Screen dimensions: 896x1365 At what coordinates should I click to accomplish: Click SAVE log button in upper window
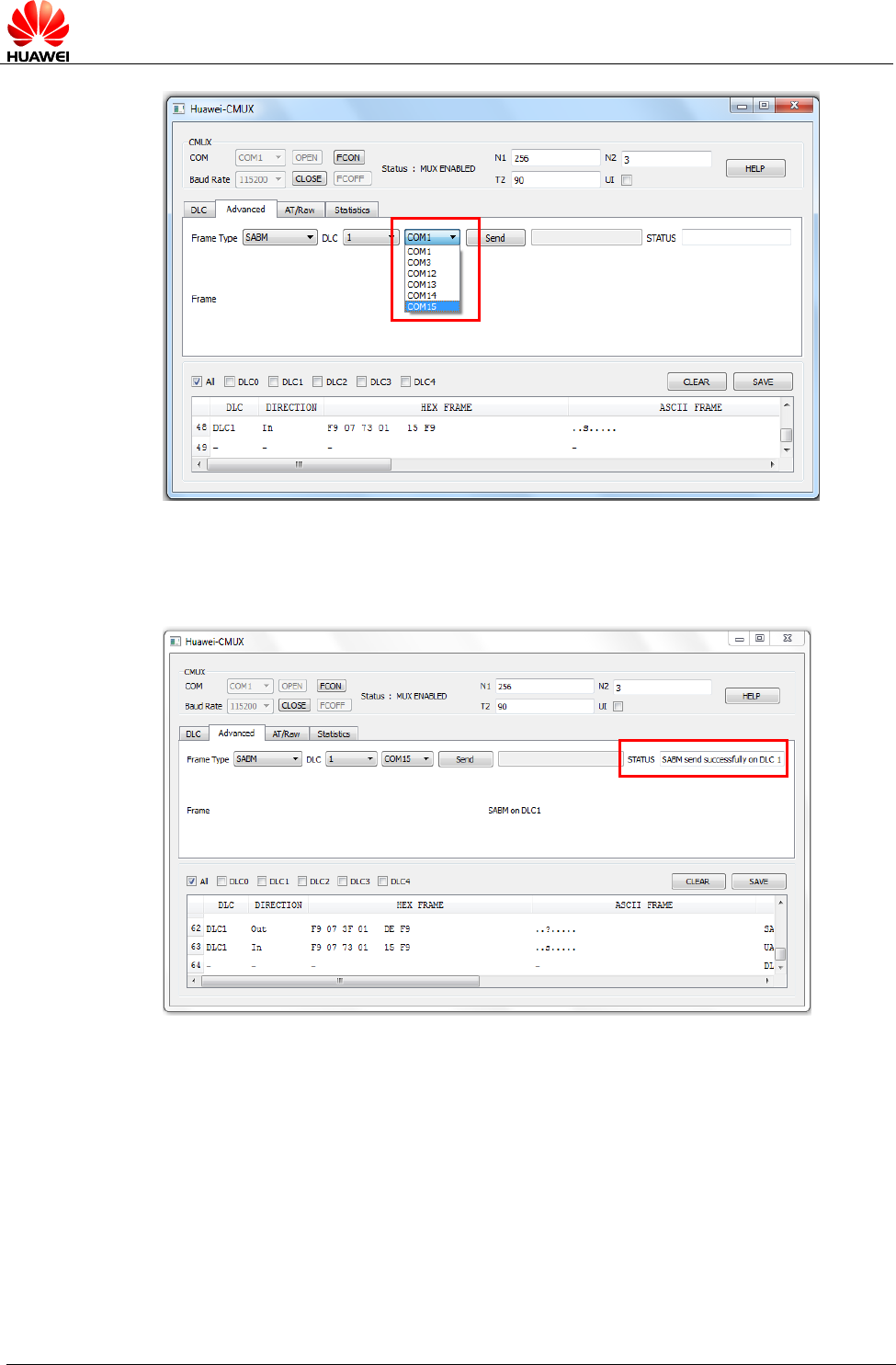763,381
